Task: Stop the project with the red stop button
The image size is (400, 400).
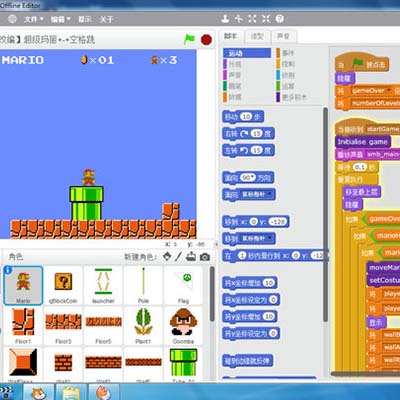Action: (206, 40)
